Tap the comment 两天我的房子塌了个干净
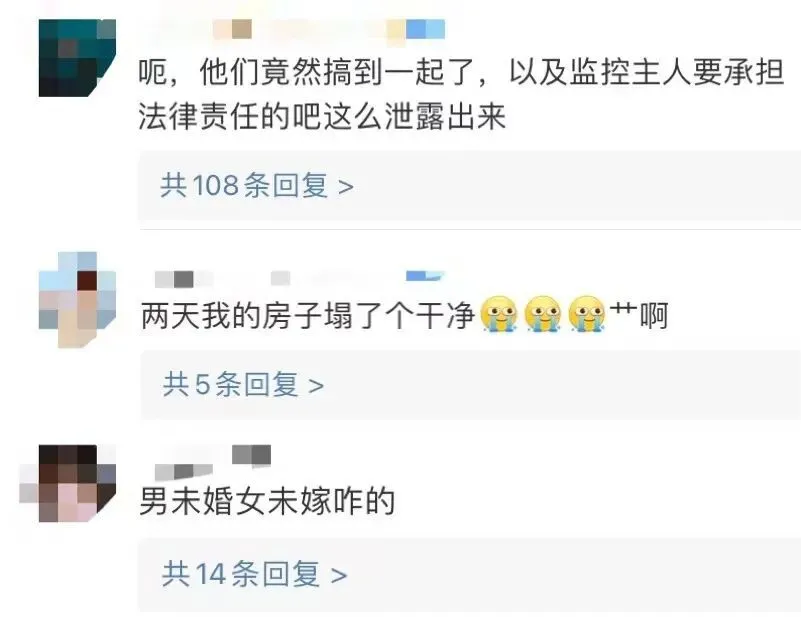Screen dimensions: 801x617 (x=404, y=315)
